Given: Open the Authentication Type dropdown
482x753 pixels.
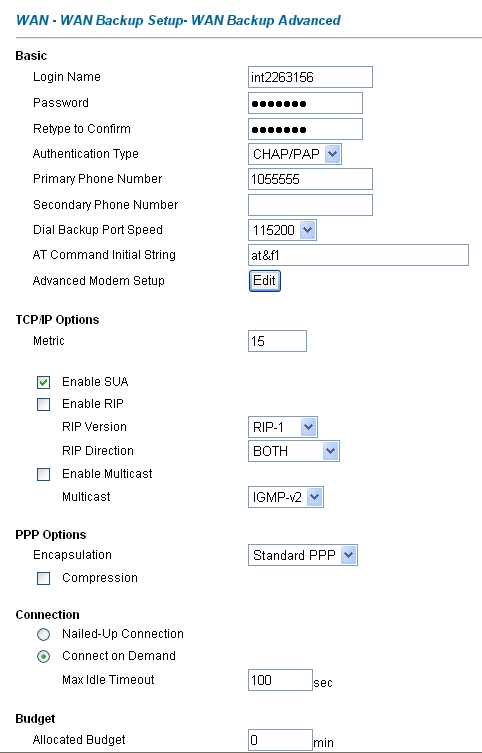Looking at the screenshot, I should (x=295, y=154).
